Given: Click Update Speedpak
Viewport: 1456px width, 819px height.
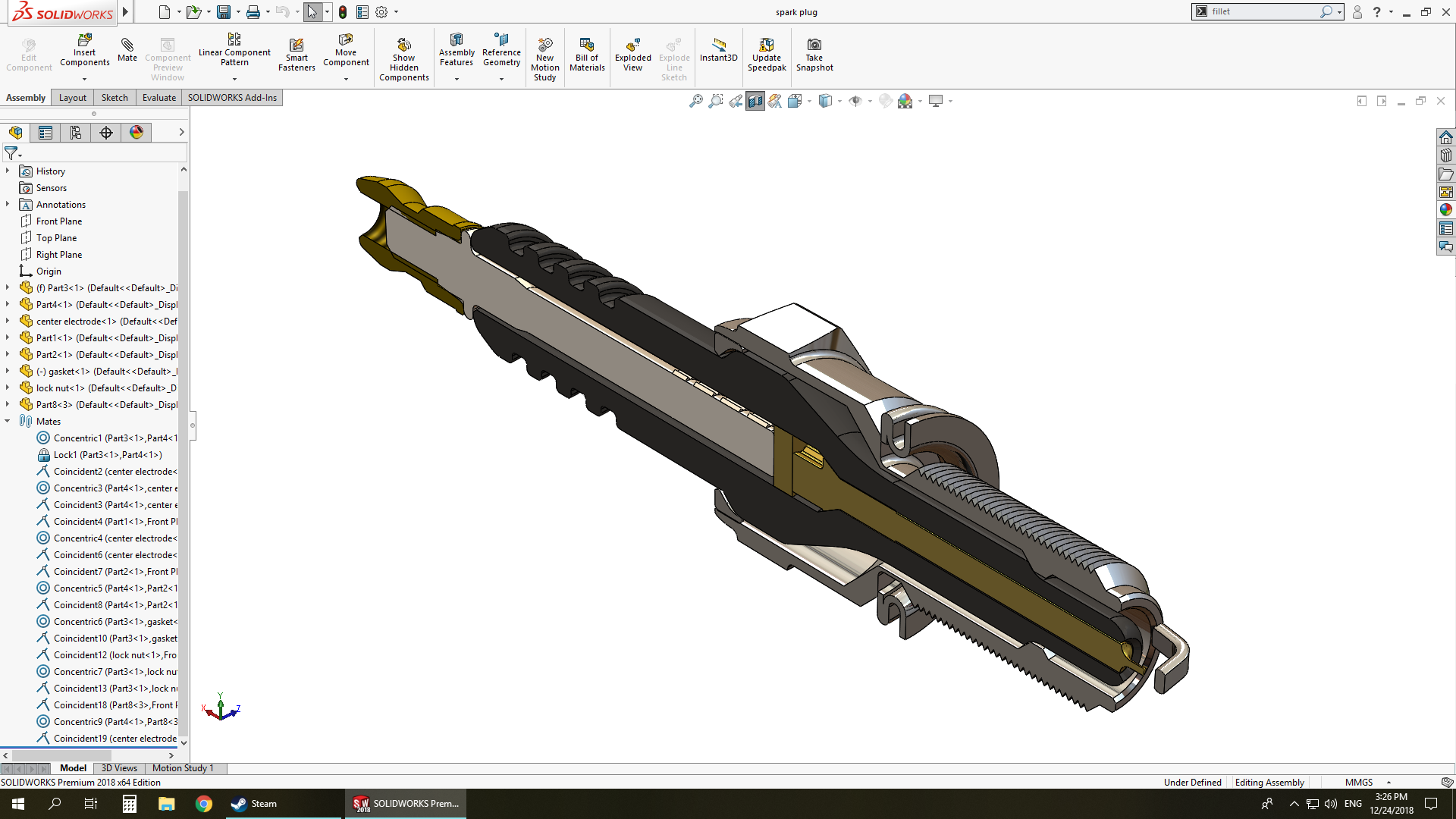Looking at the screenshot, I should tap(767, 55).
